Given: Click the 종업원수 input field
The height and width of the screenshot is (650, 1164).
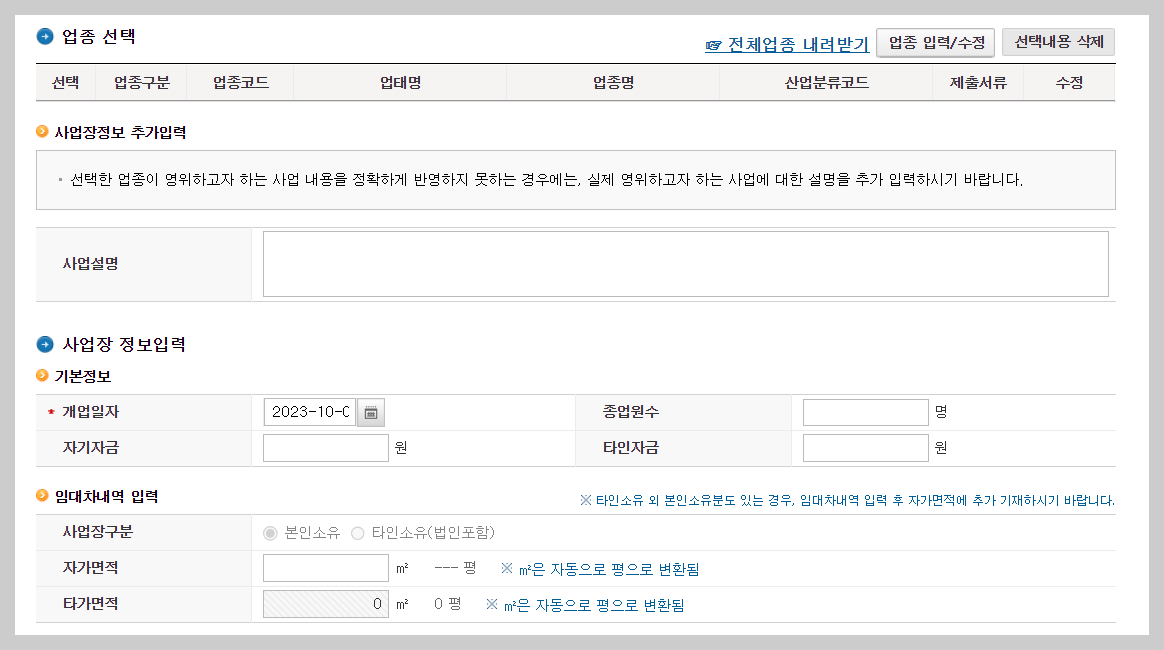Looking at the screenshot, I should click(865, 411).
